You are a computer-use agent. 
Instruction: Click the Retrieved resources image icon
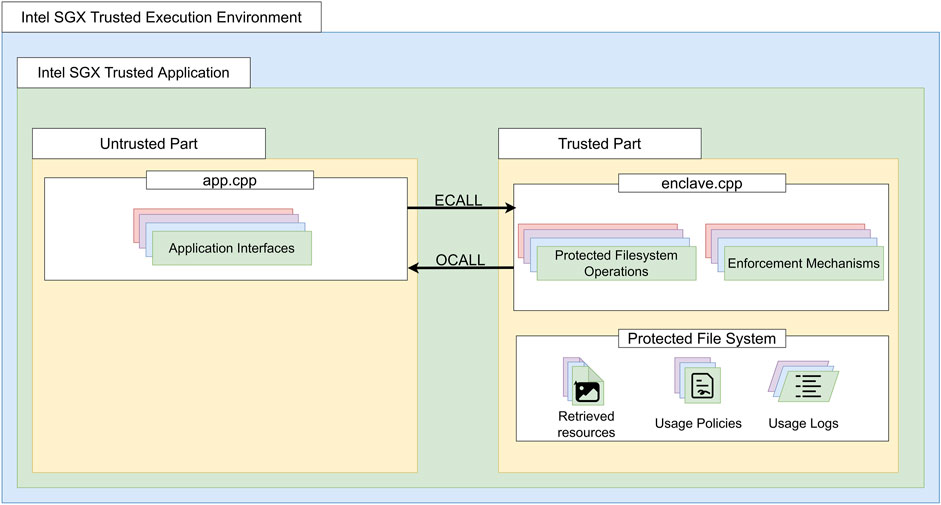click(587, 392)
